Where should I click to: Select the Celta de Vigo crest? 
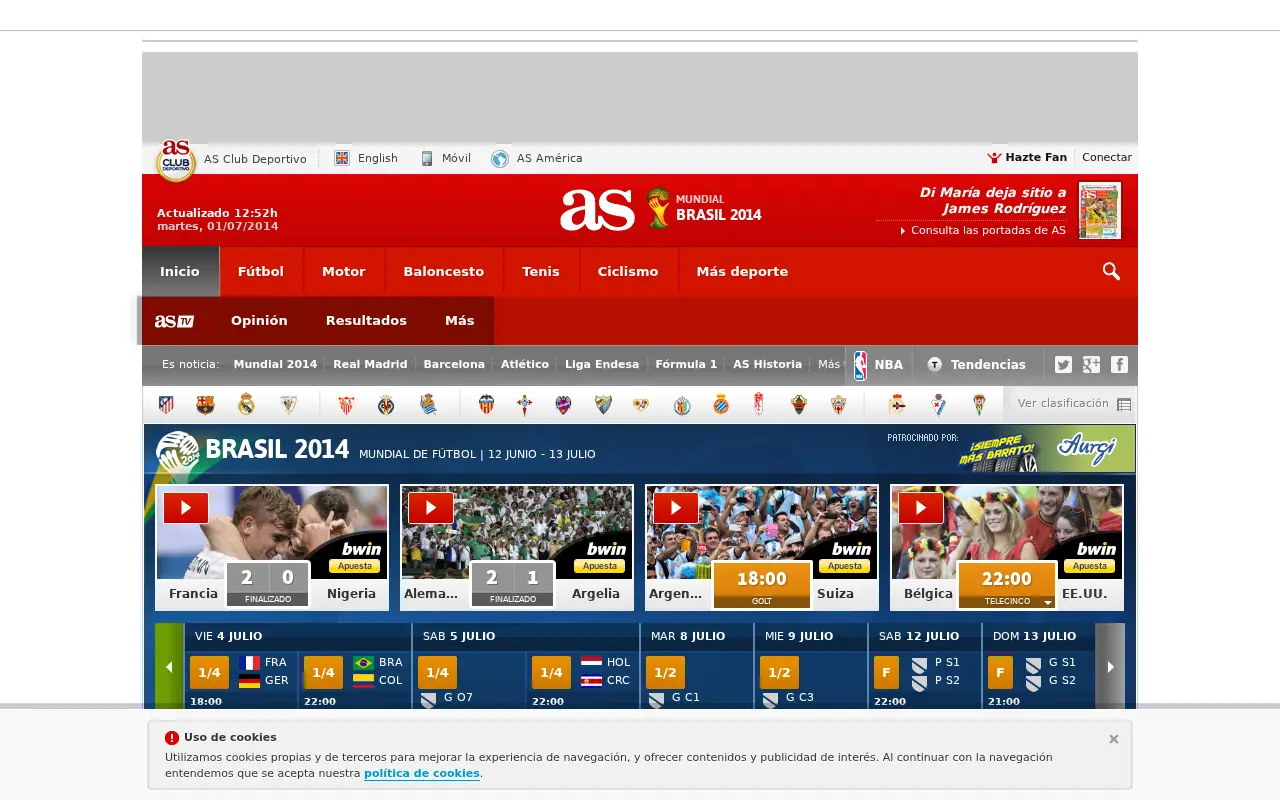[x=525, y=404]
